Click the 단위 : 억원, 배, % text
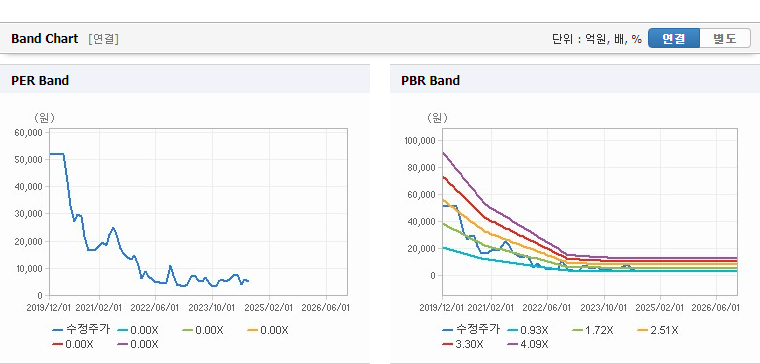The image size is (760, 364). point(597,39)
